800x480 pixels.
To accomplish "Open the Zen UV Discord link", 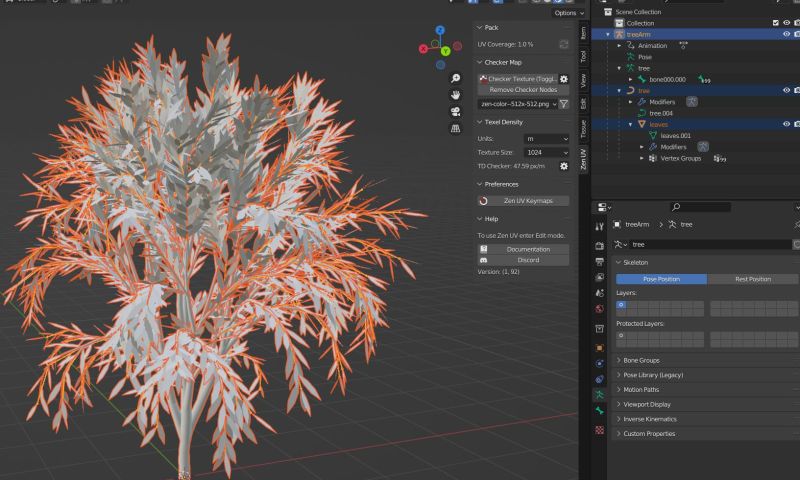I will [x=523, y=260].
